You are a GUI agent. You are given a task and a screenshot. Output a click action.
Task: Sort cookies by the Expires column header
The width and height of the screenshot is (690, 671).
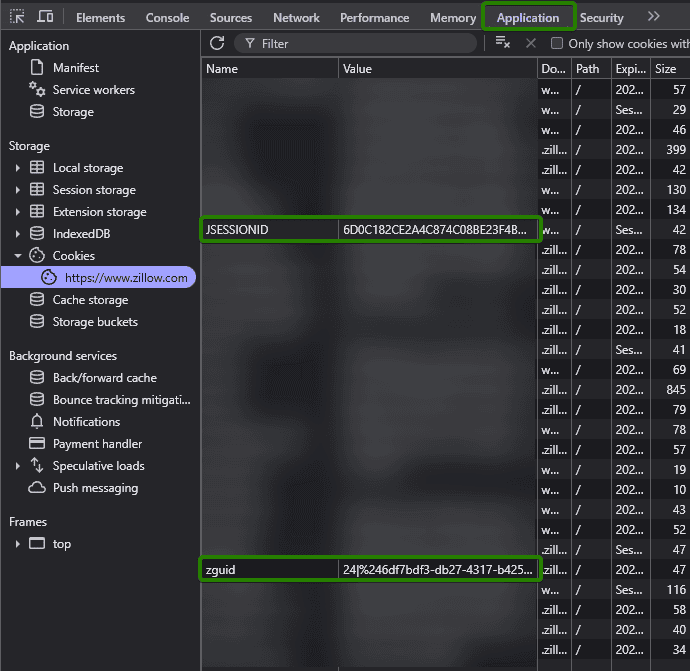[x=631, y=69]
